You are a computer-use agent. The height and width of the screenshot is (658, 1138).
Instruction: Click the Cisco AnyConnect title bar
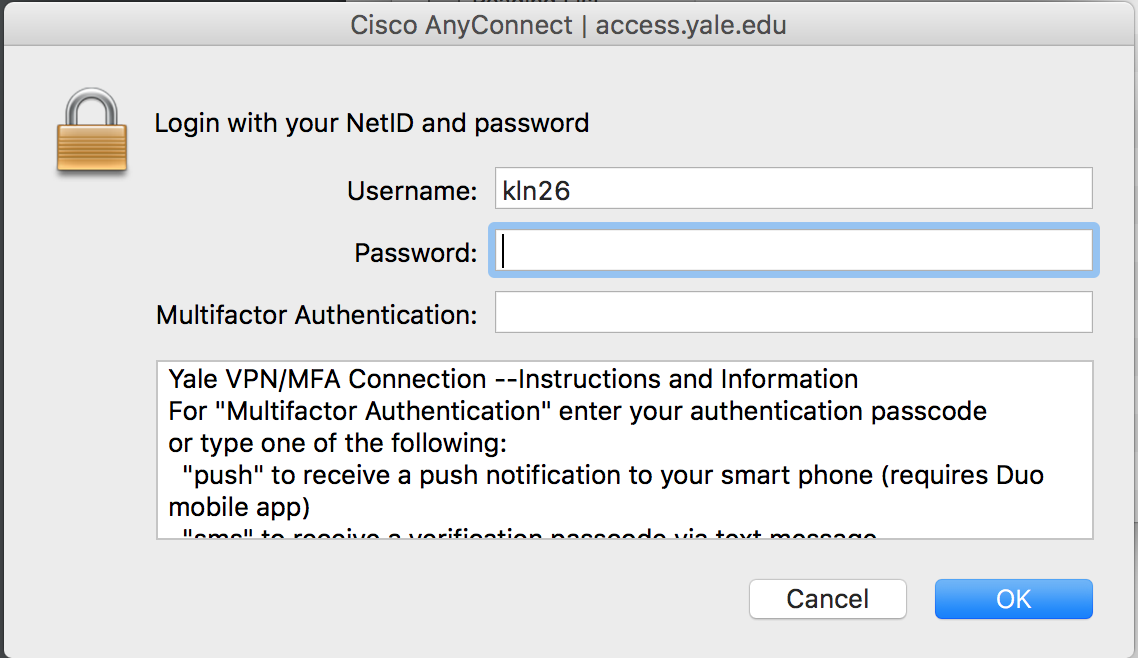568,25
